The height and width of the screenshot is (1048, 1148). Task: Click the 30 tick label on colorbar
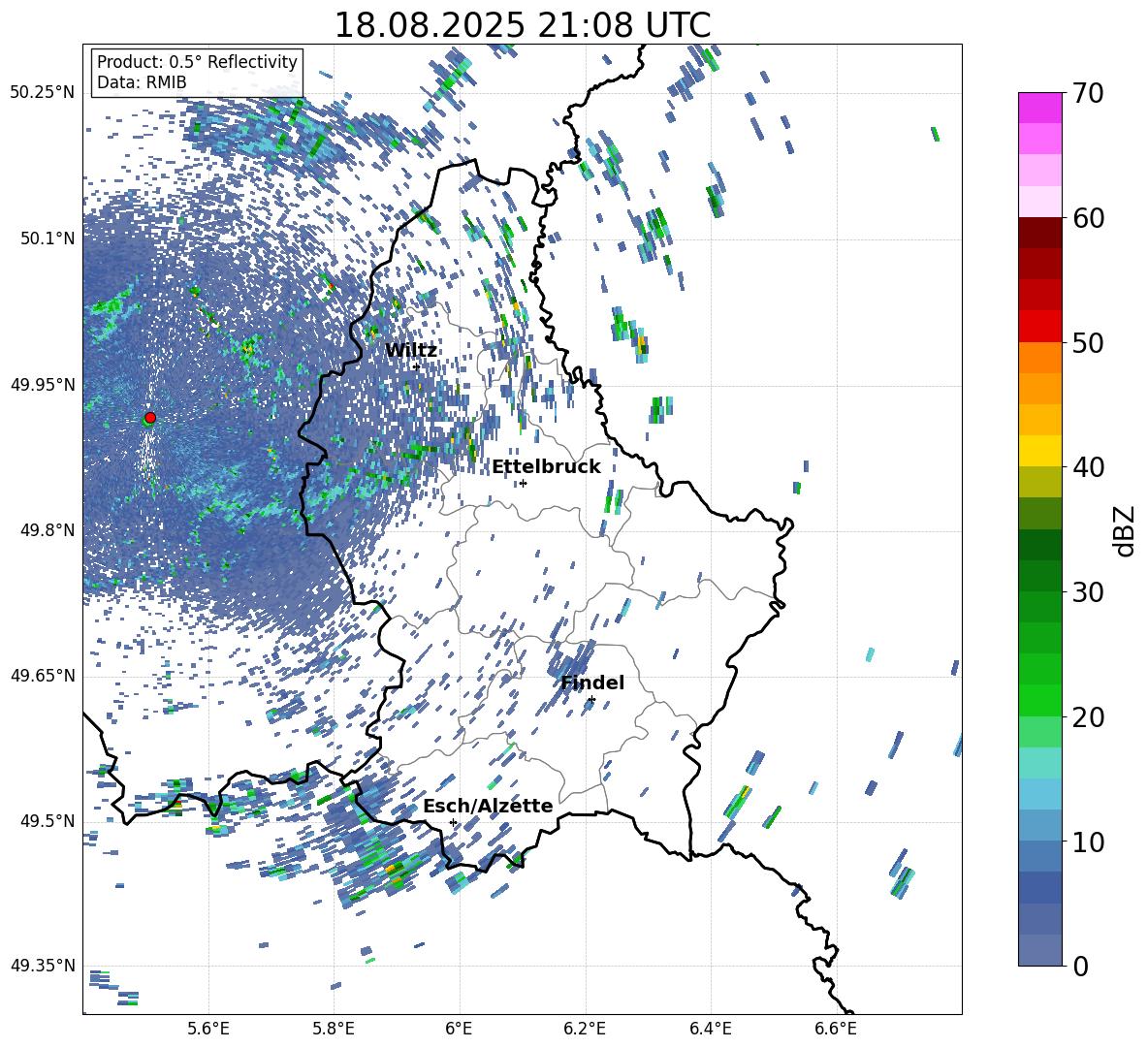click(x=1088, y=592)
